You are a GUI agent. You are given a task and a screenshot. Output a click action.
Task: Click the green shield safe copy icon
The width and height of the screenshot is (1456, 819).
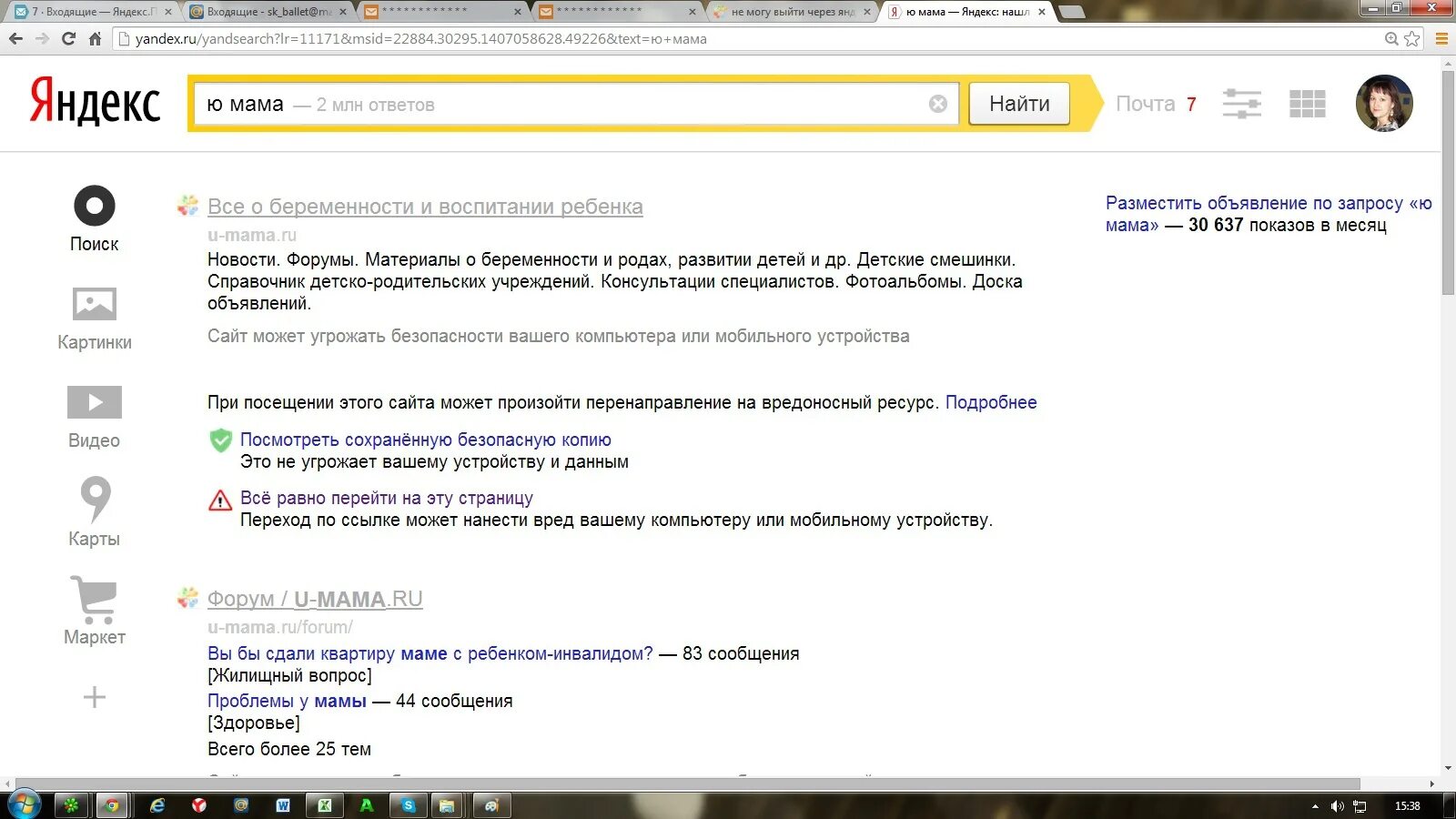coord(220,440)
